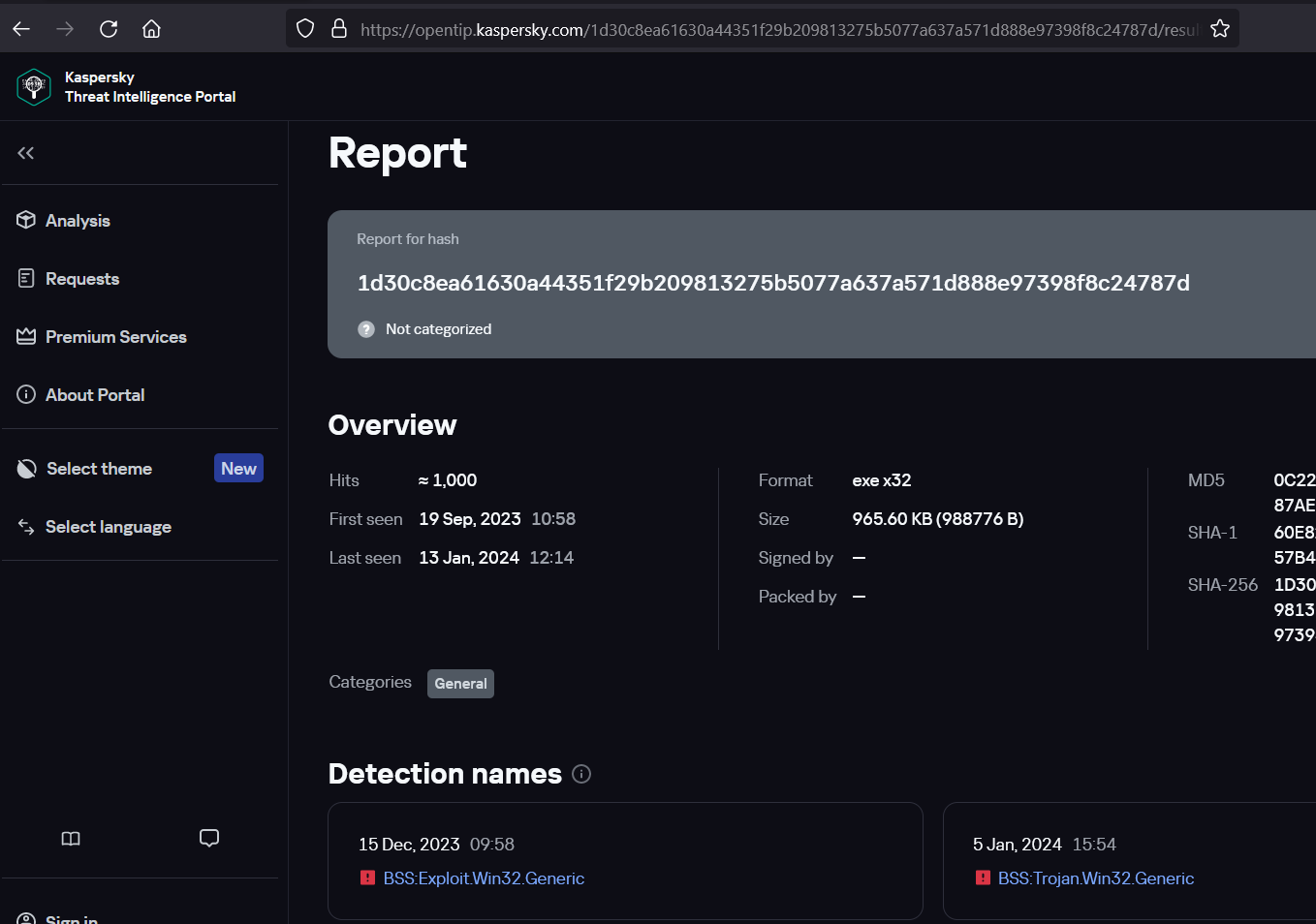This screenshot has width=1316, height=924.
Task: Click the documentation book icon
Action: [71, 839]
